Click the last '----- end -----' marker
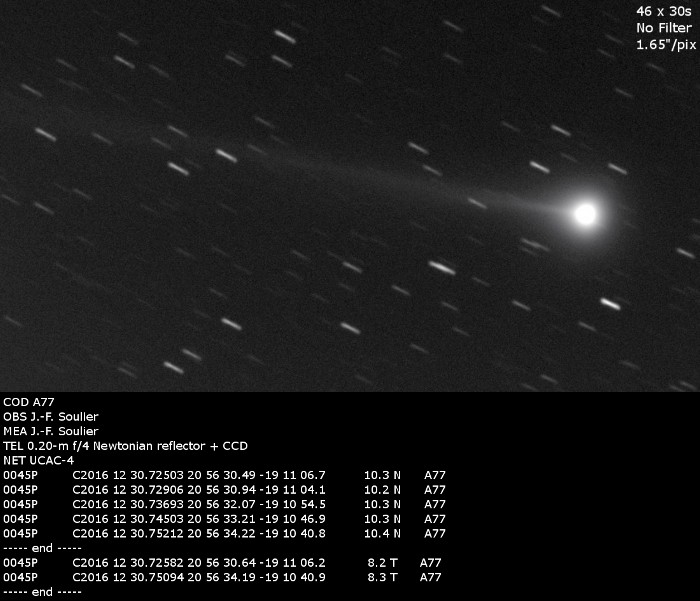 point(42,592)
